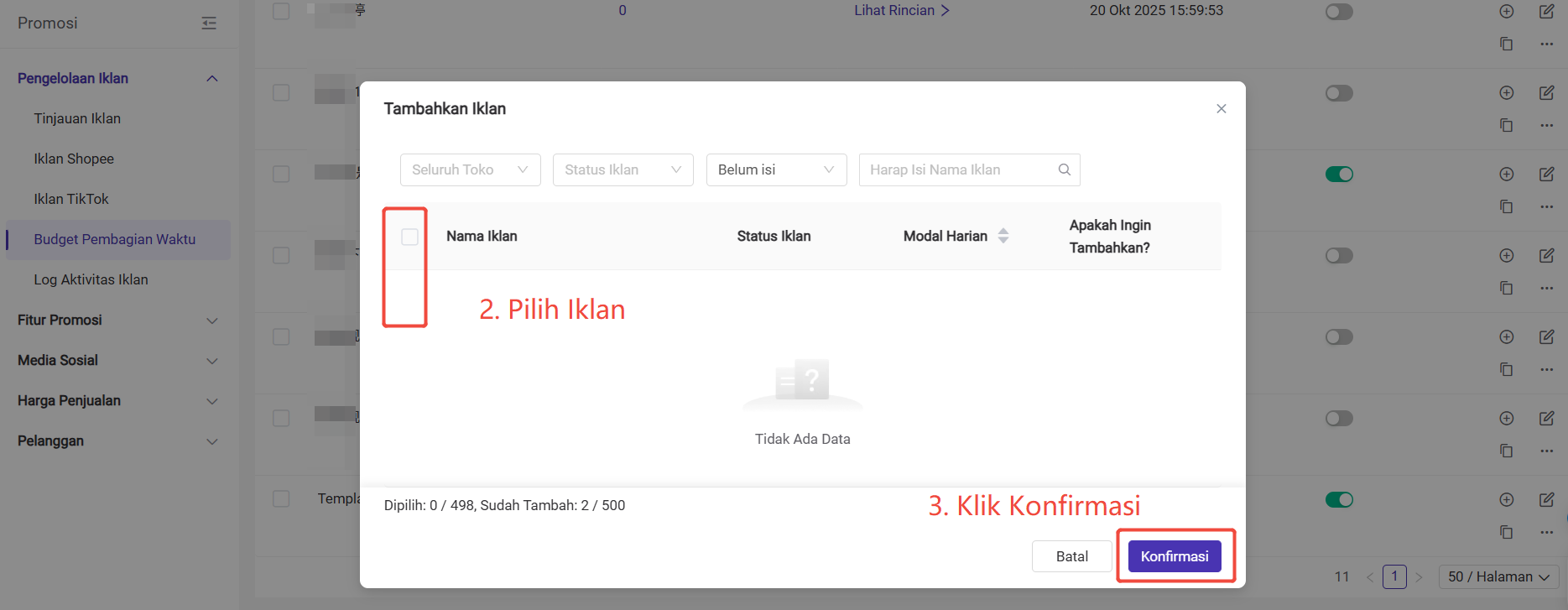
Task: Collapse the Promosi sidebar menu icon
Action: pyautogui.click(x=209, y=23)
